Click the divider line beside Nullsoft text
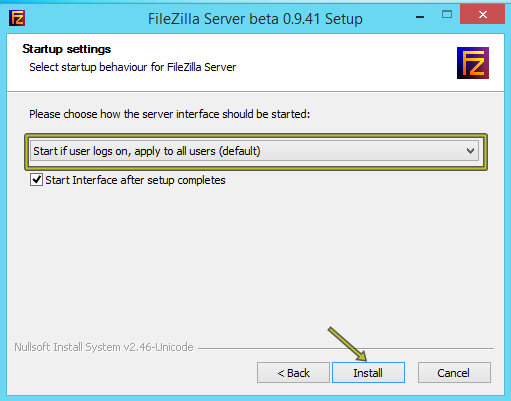511x401 pixels. pos(346,348)
